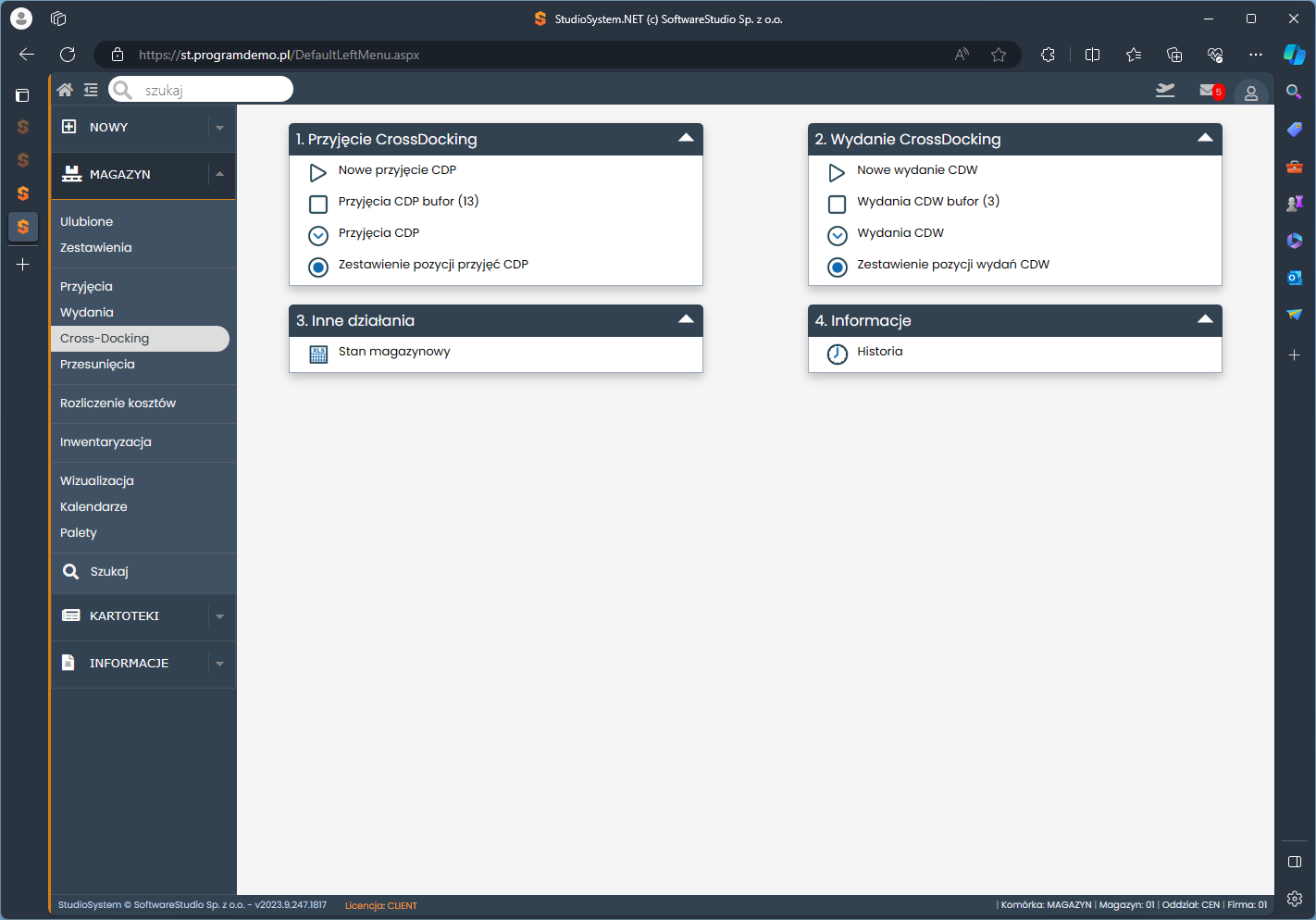1316x920 pixels.
Task: Select the radio icon for Zestawienie pozycji przyjęć CDP
Action: click(x=318, y=267)
